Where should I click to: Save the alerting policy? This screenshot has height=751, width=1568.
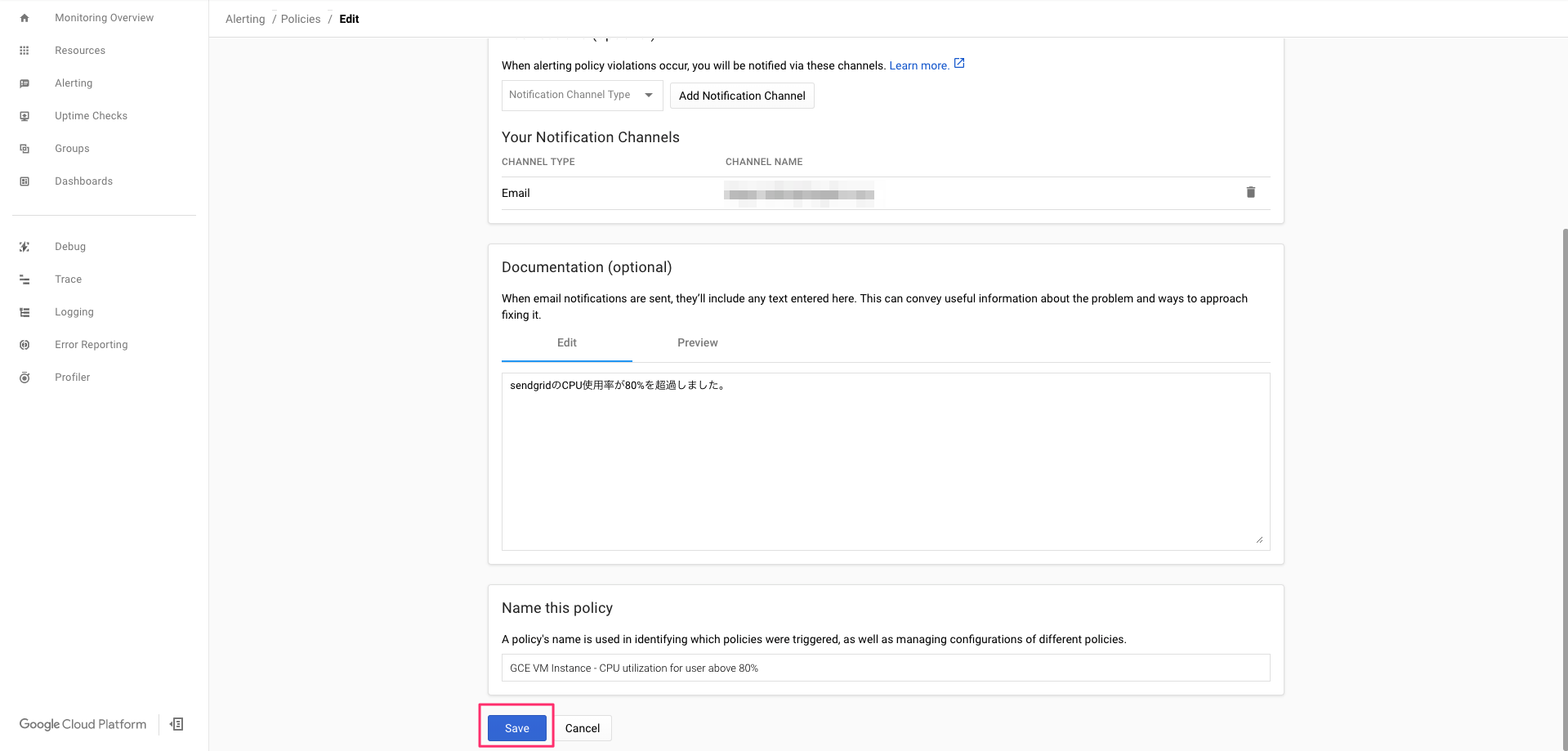[x=516, y=727]
